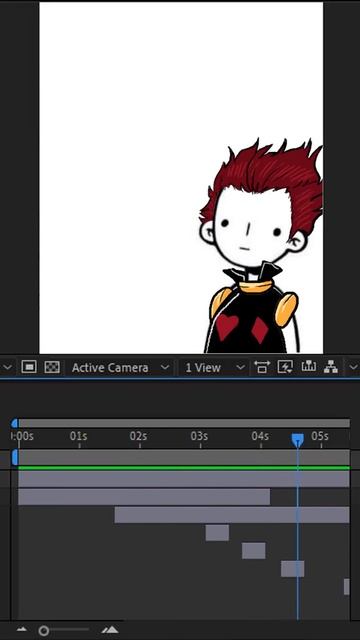Viewport: 360px width, 640px height.
Task: Click the Timeline button icon
Action: [309, 367]
